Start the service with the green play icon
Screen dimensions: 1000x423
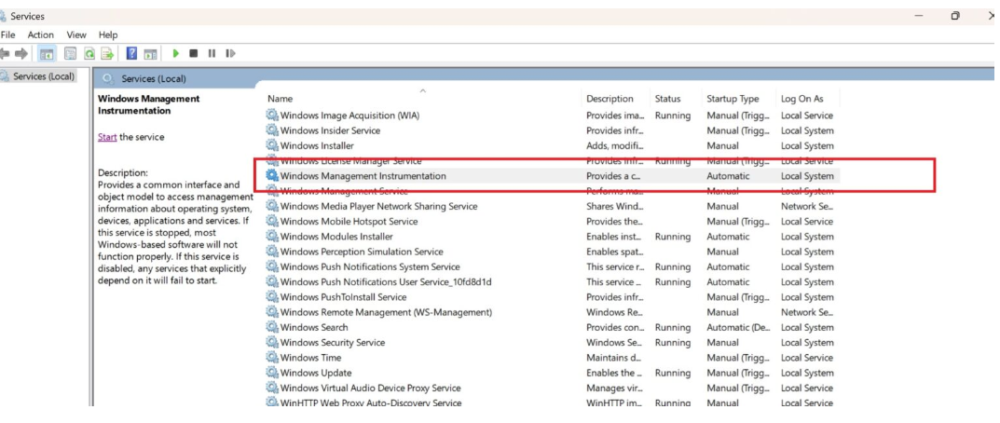point(176,54)
